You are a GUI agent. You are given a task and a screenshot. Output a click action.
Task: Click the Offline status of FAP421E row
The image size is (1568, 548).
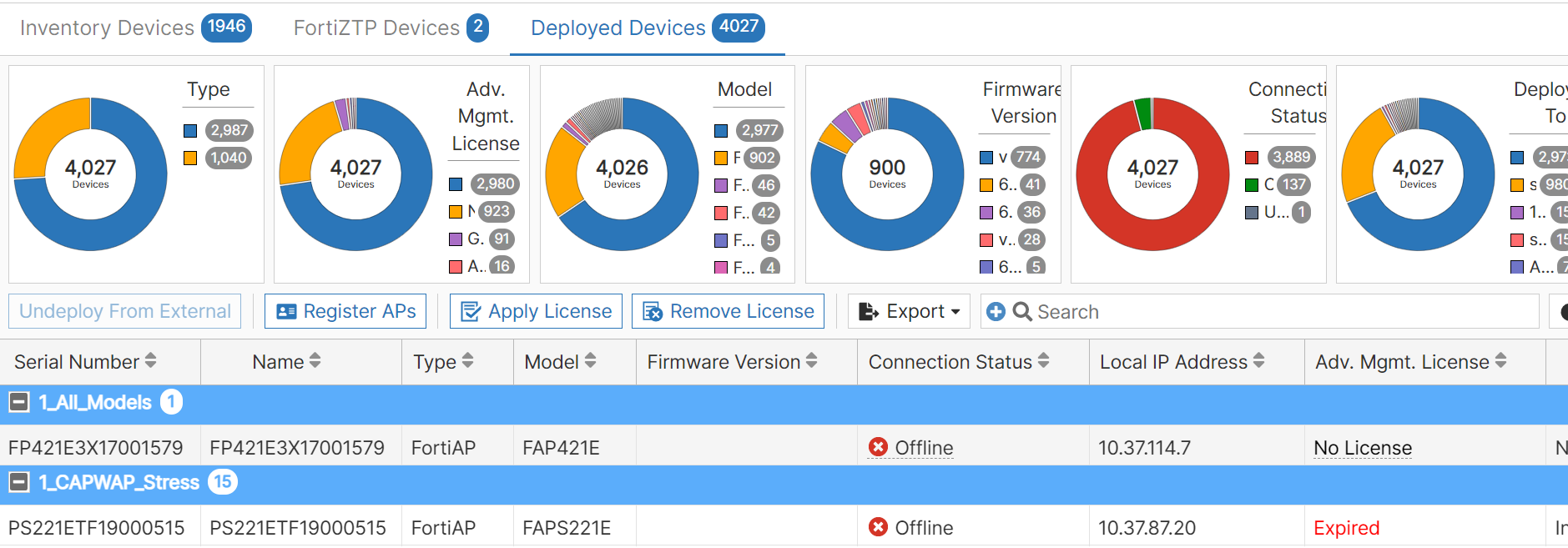tap(924, 448)
